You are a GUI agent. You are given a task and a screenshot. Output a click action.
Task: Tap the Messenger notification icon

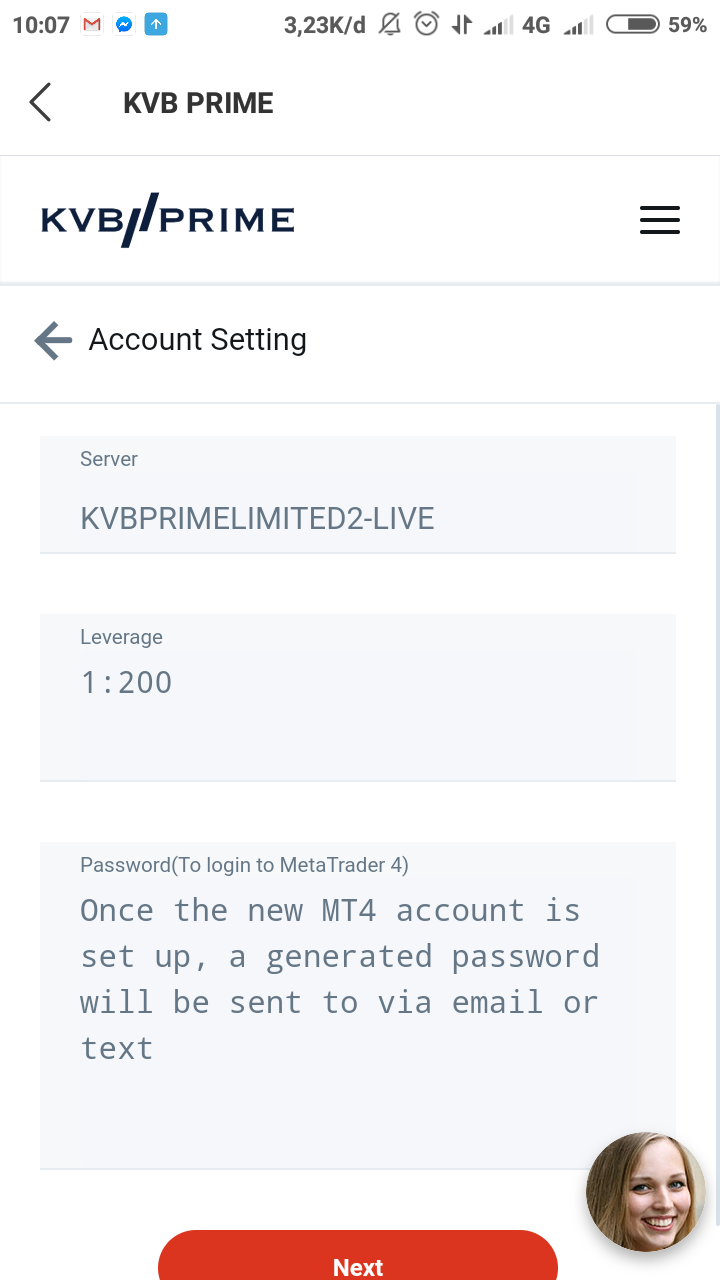point(124,25)
